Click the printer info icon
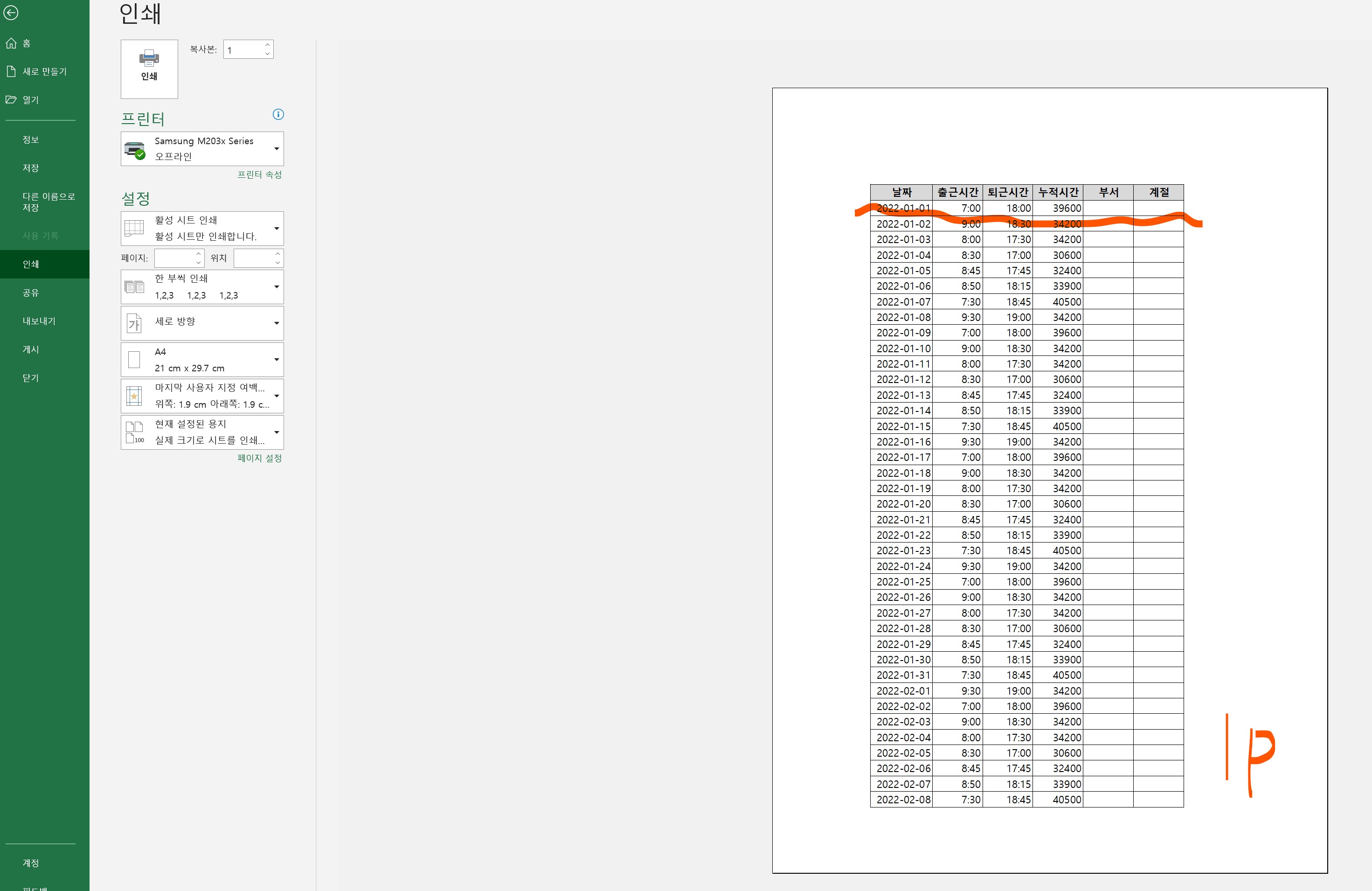The height and width of the screenshot is (891, 1372). [278, 114]
